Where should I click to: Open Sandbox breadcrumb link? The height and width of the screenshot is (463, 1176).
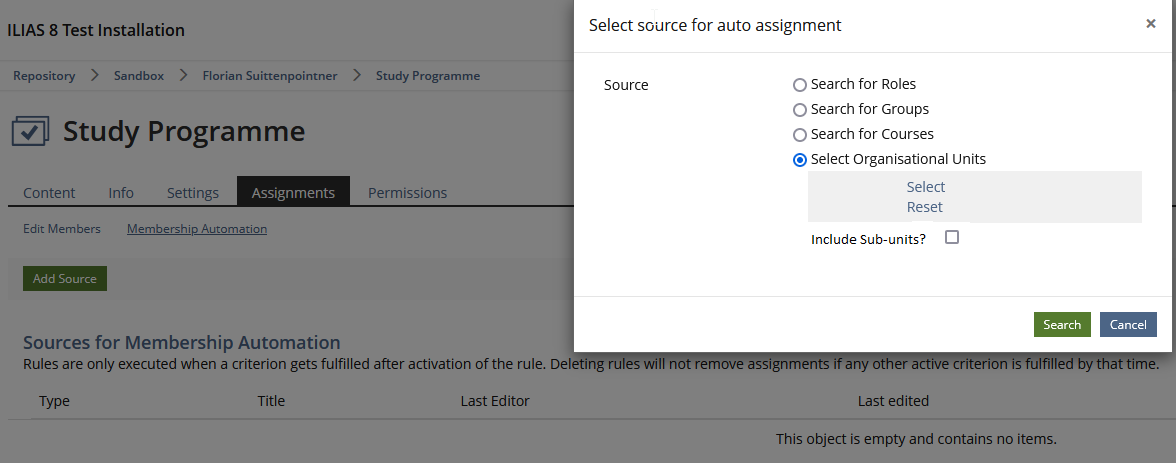point(138,76)
